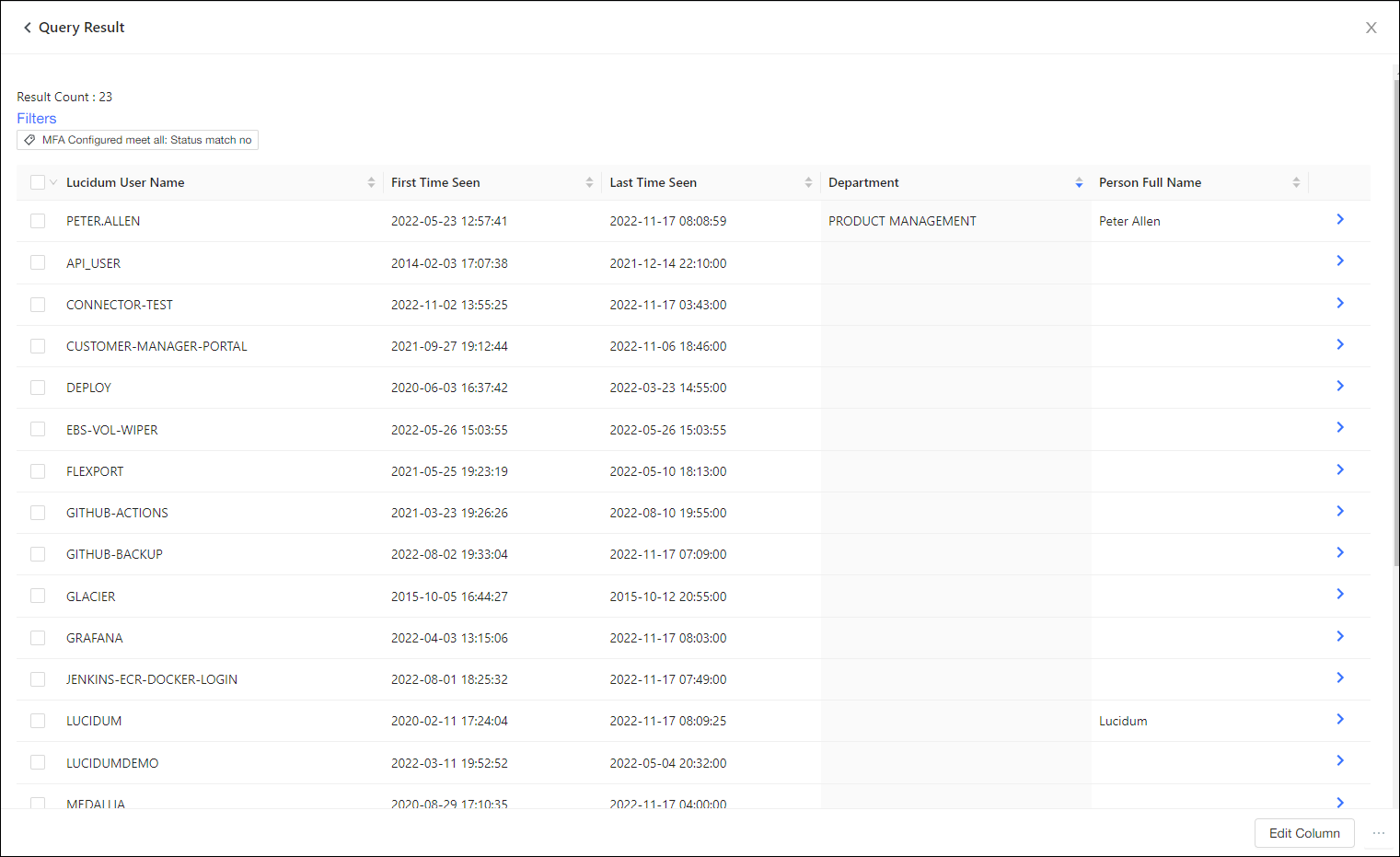Viewport: 1400px width, 857px height.
Task: Open details arrow for EBS-VOL-WIPER row
Action: pyautogui.click(x=1340, y=427)
